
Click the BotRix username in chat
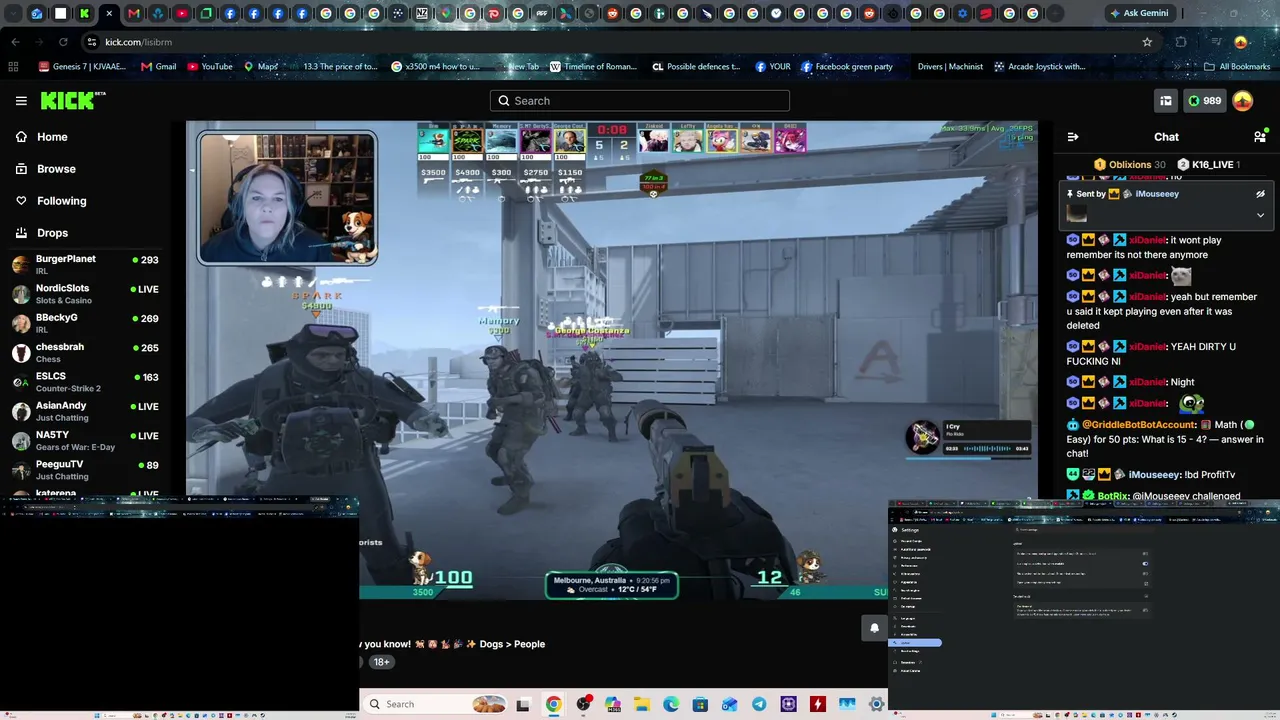[1113, 496]
